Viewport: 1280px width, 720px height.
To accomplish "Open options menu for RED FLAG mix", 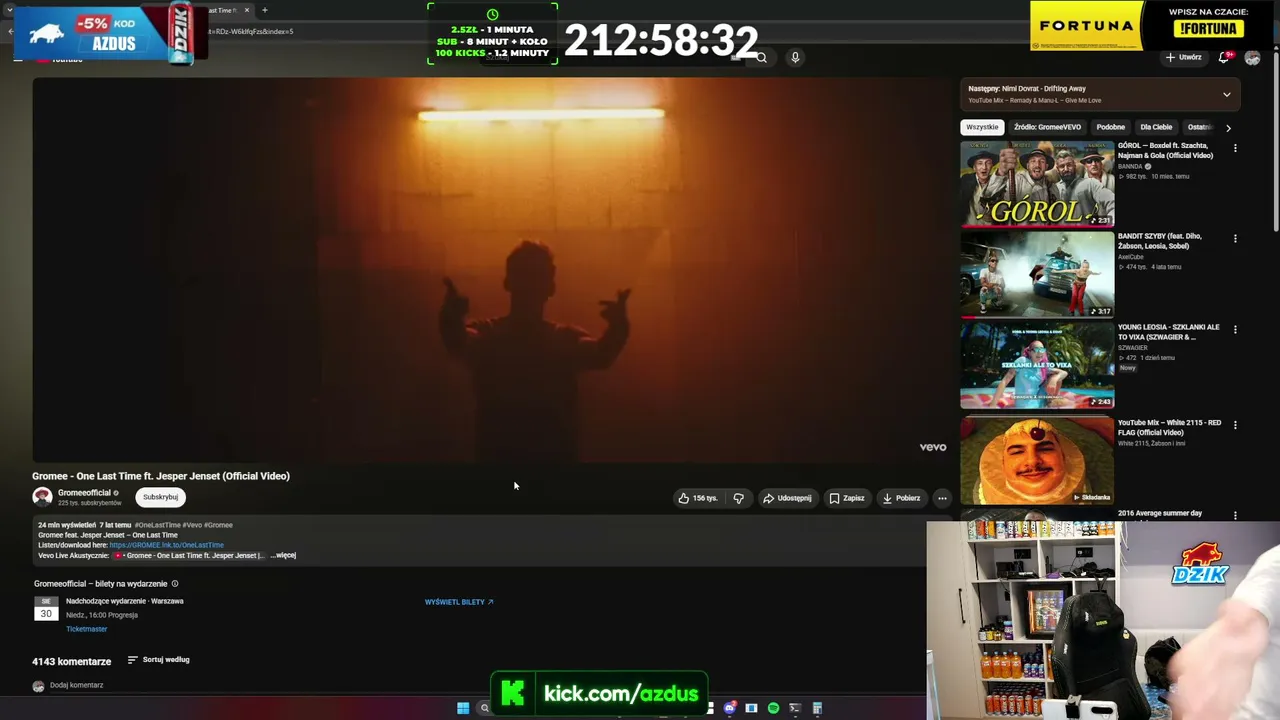I will coord(1235,425).
